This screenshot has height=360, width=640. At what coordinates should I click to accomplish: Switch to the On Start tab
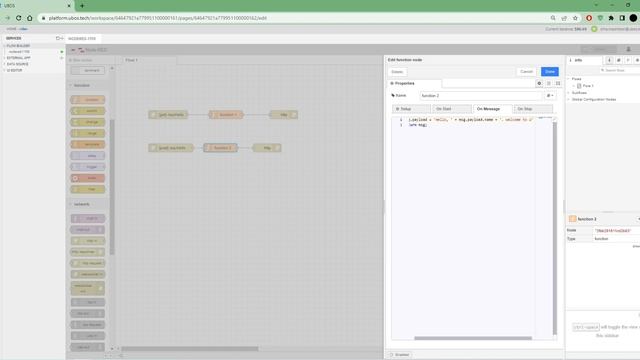451,109
